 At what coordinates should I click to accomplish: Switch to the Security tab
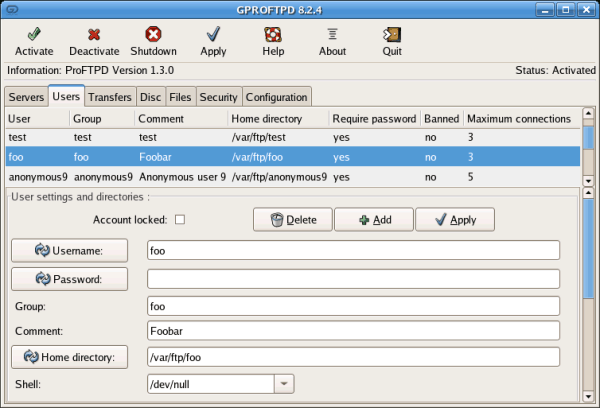[x=218, y=97]
